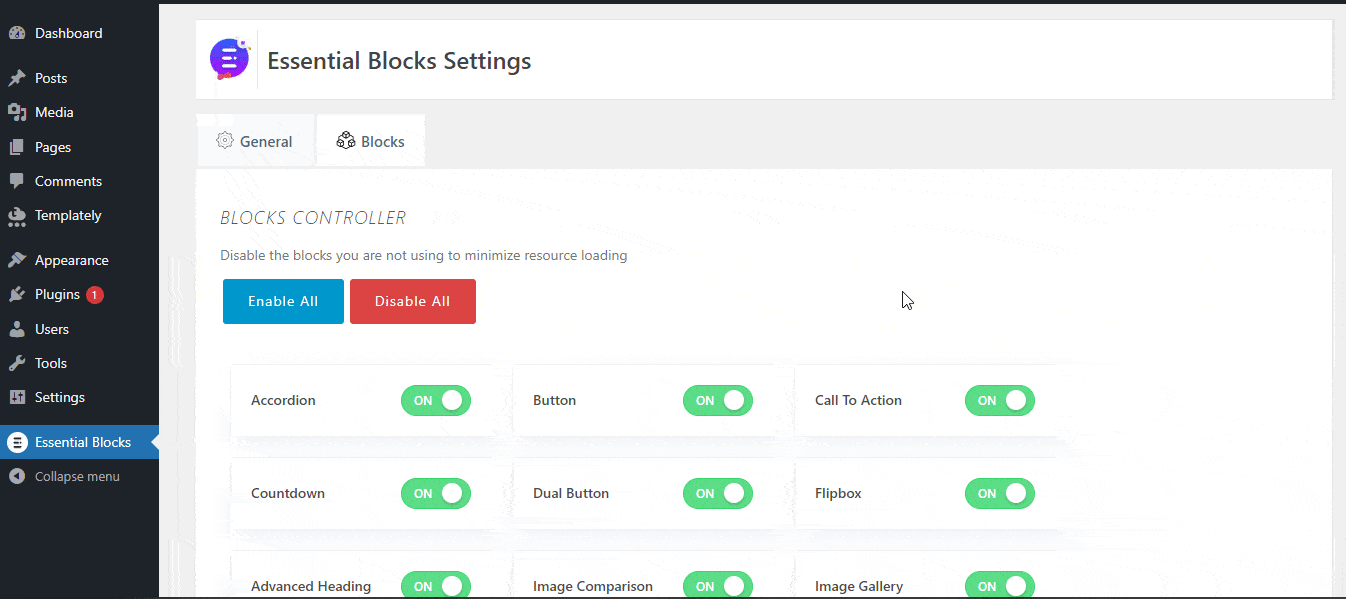Disable the Image Comparison block

point(718,586)
